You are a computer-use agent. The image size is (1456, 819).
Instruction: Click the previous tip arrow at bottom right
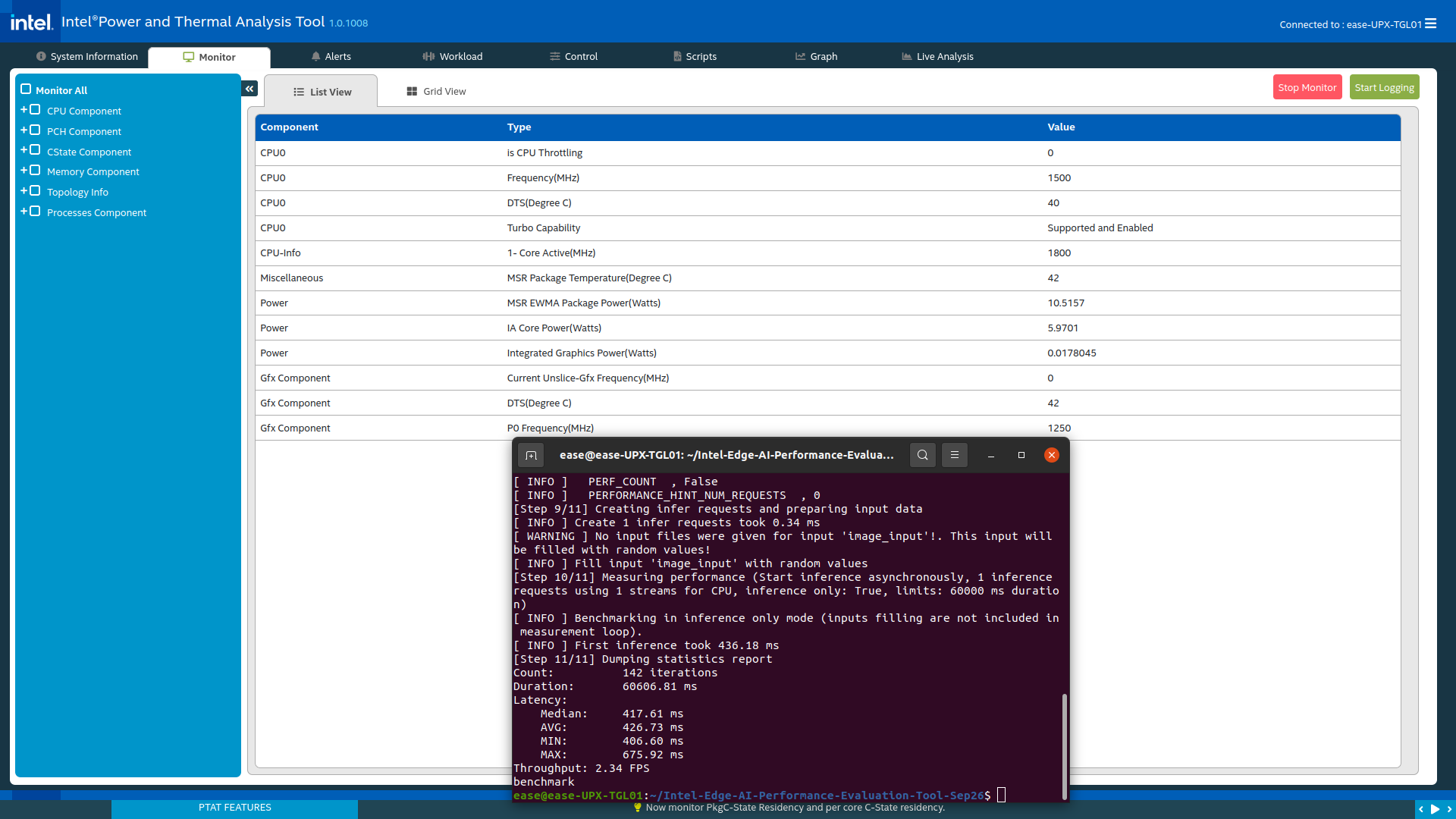1421,809
